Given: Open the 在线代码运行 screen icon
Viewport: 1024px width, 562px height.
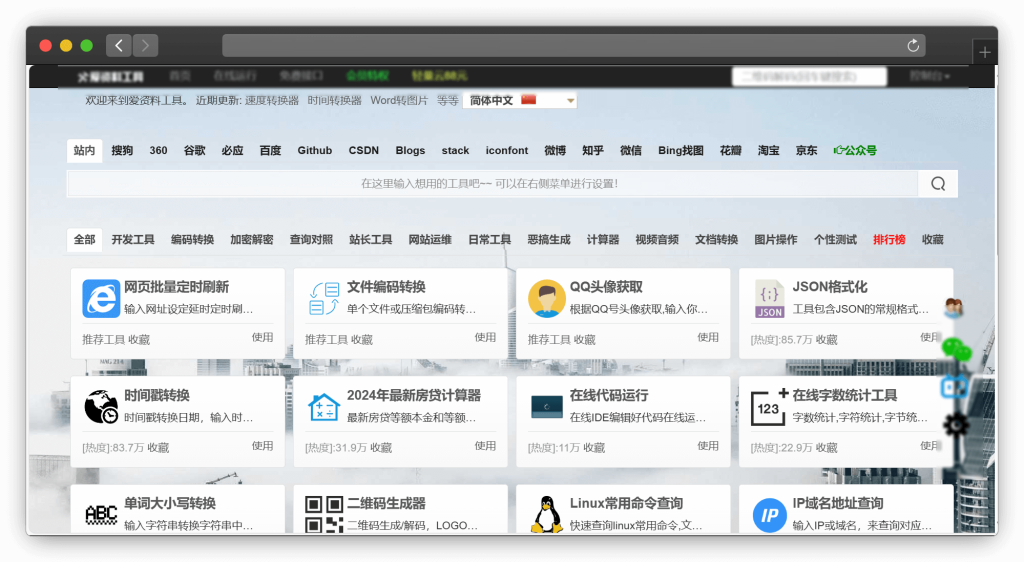Looking at the screenshot, I should click(547, 407).
